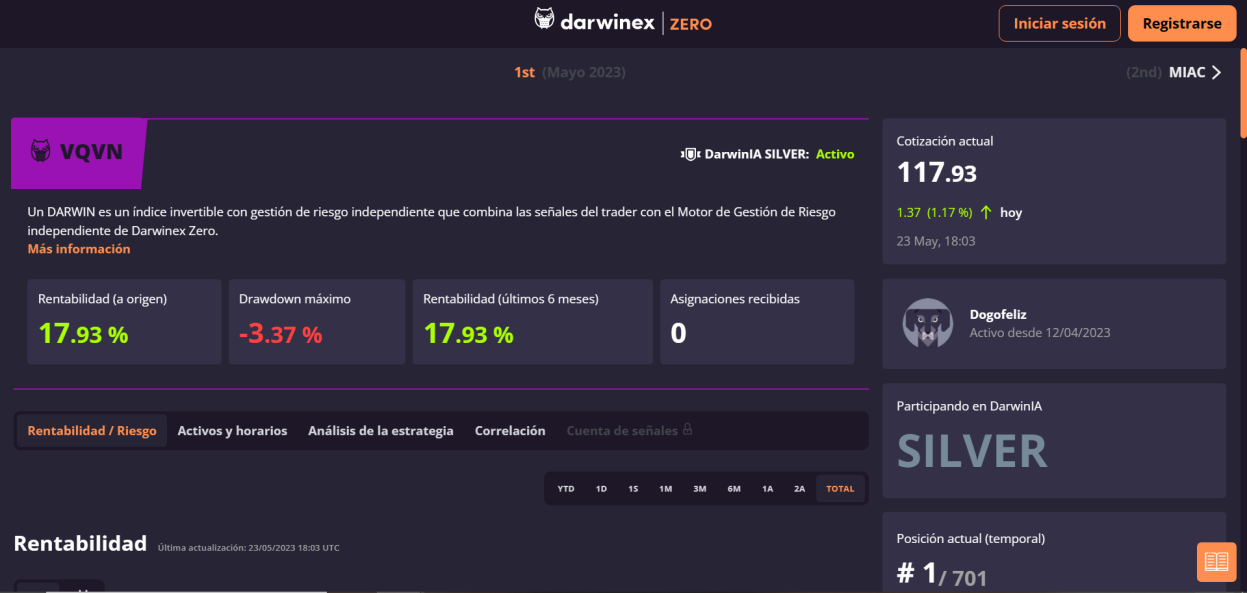Select the TOTAL time range
The width and height of the screenshot is (1247, 593).
[840, 489]
